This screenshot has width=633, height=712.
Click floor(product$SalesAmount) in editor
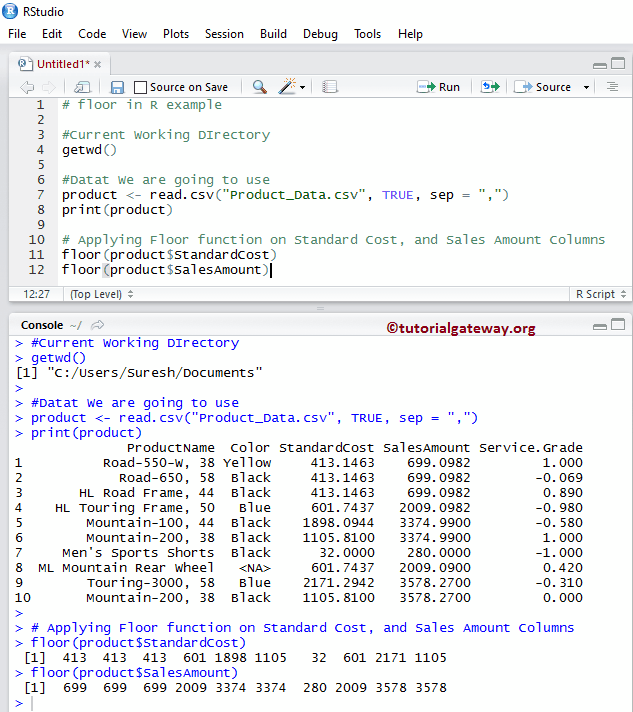[165, 270]
